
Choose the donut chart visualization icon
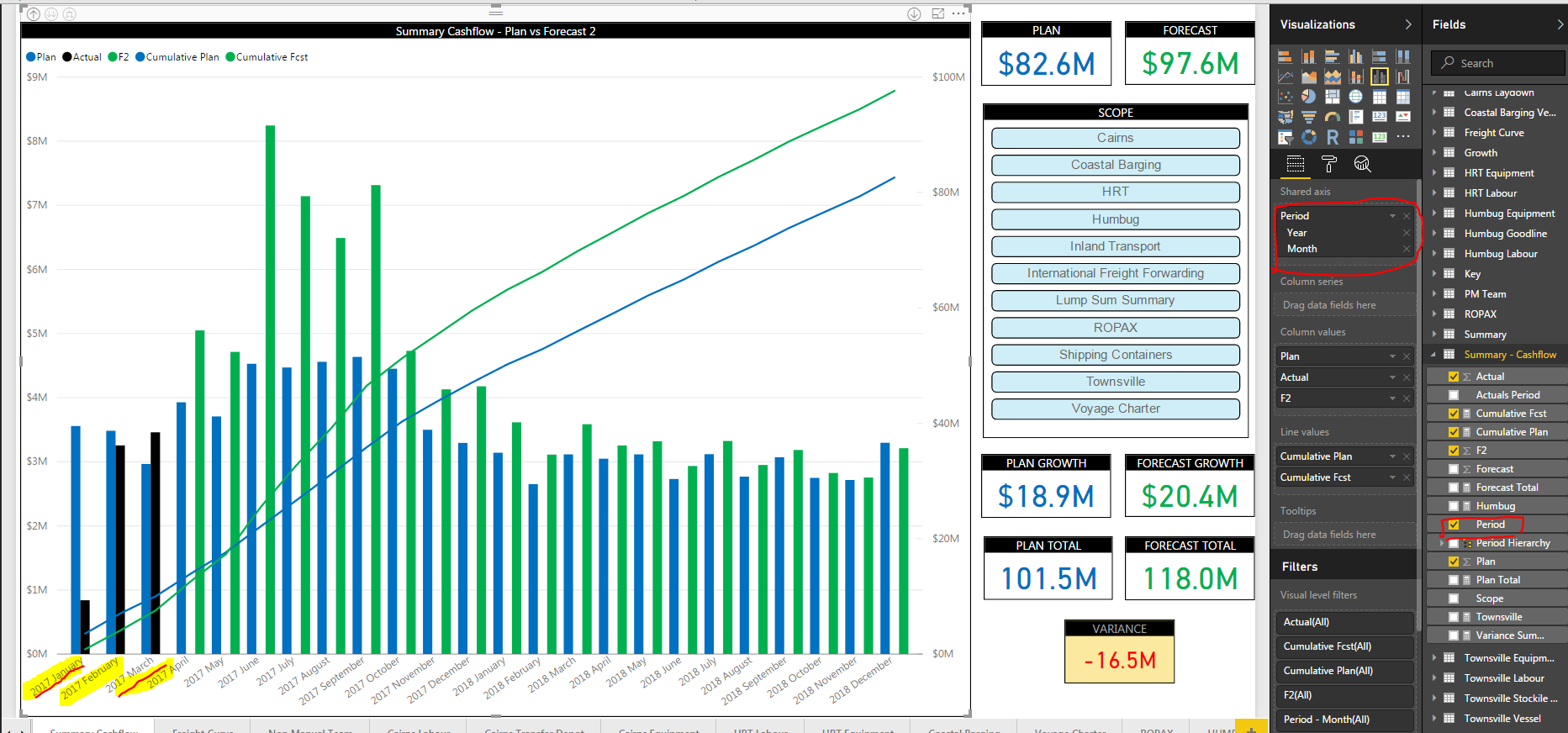click(1309, 137)
